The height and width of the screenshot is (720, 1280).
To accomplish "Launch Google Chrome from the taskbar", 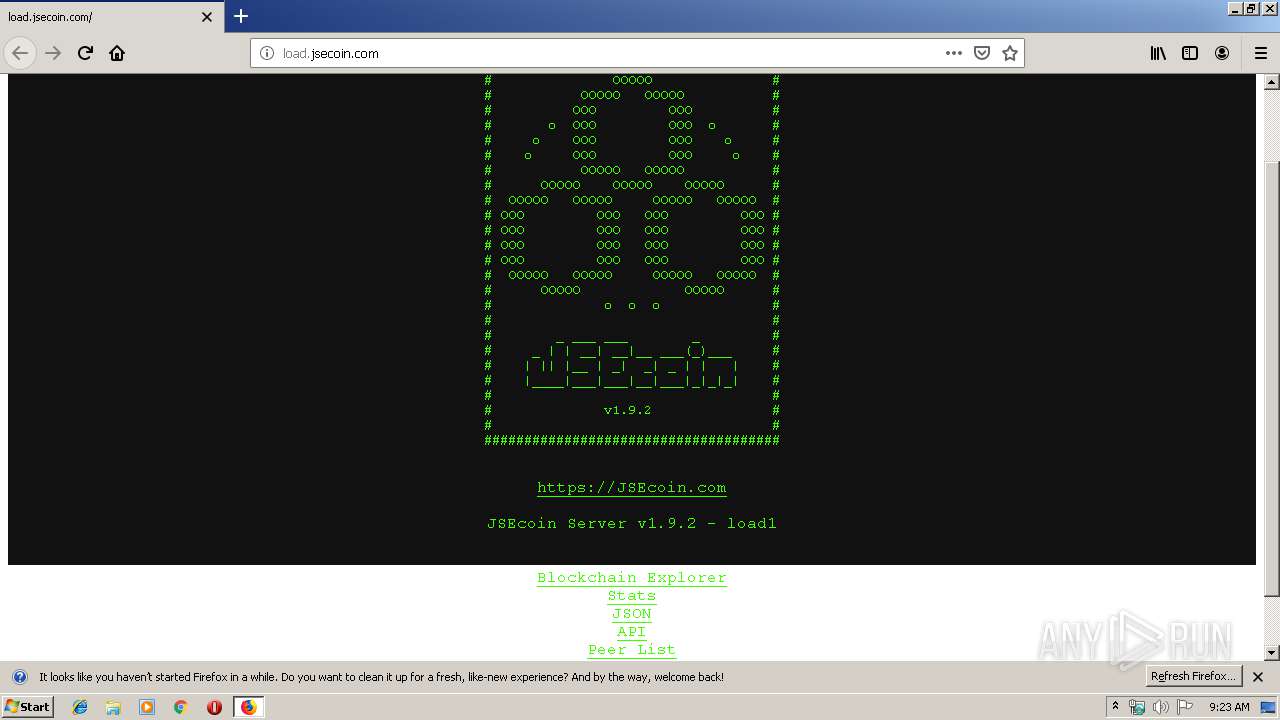I will 181,707.
